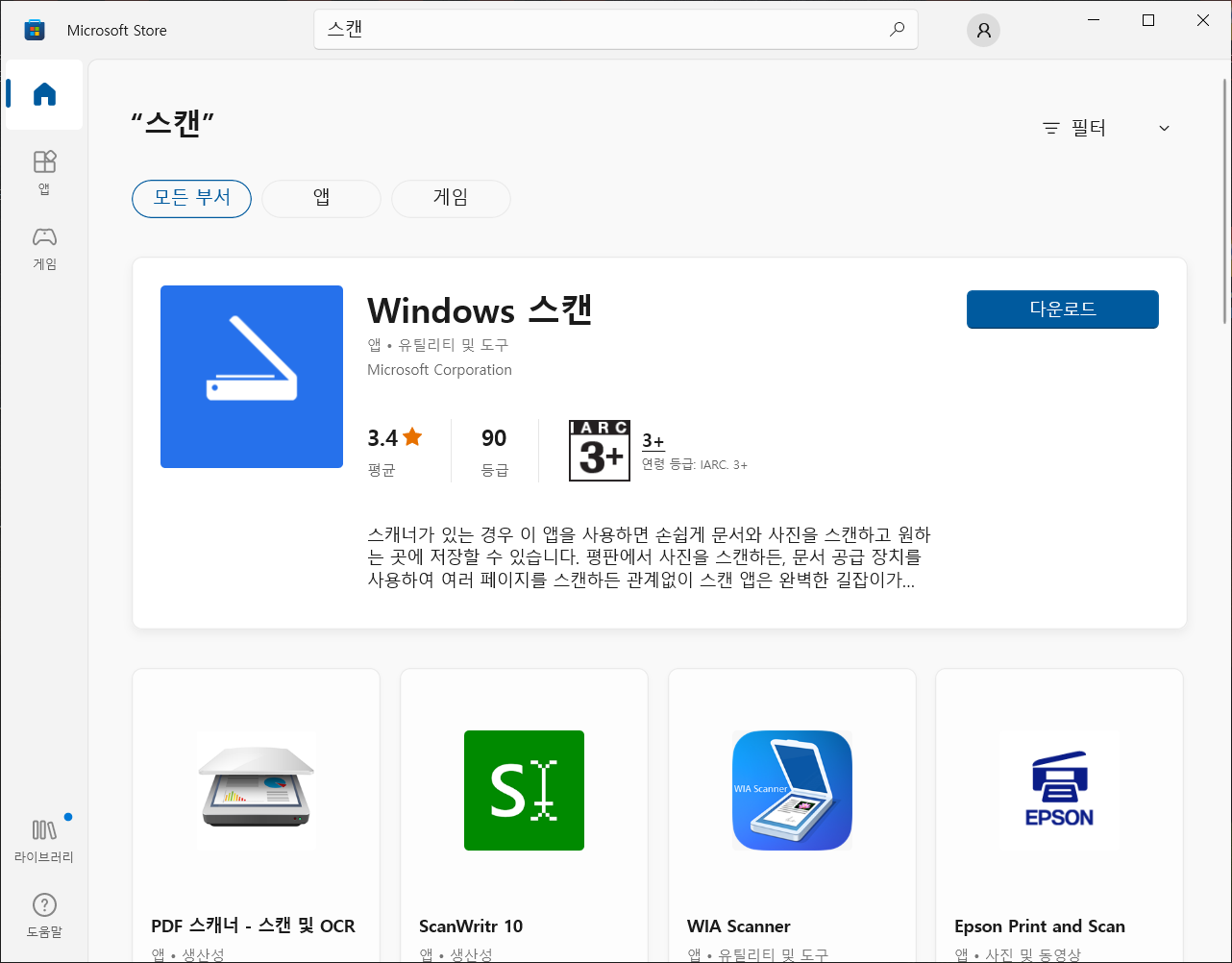Click the orange rating star
The image size is (1232, 963).
(x=412, y=437)
